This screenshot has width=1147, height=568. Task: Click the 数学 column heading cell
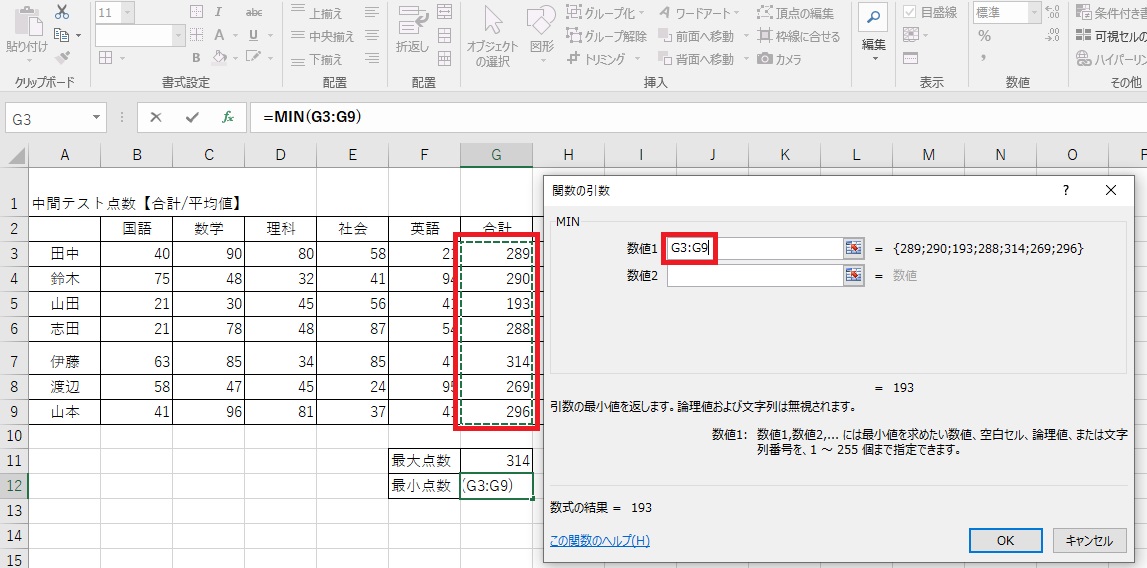point(209,229)
